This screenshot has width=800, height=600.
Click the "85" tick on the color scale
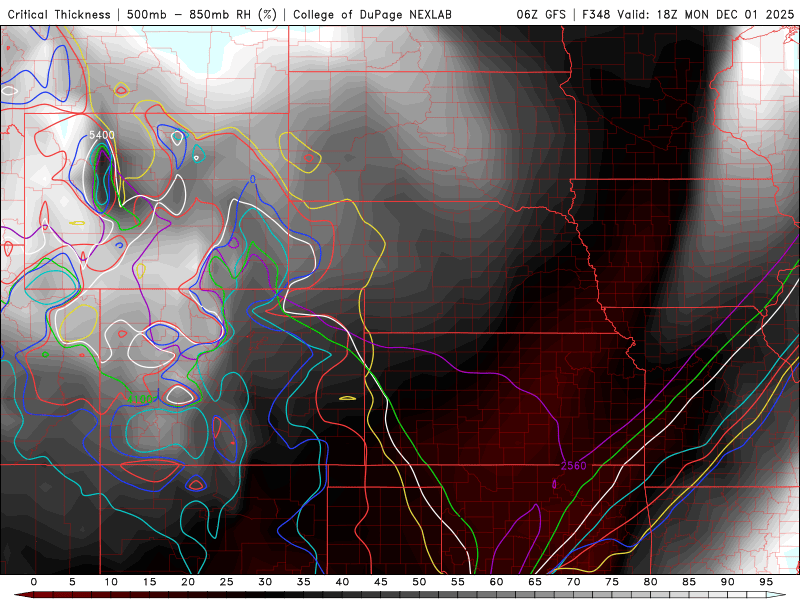[688, 582]
